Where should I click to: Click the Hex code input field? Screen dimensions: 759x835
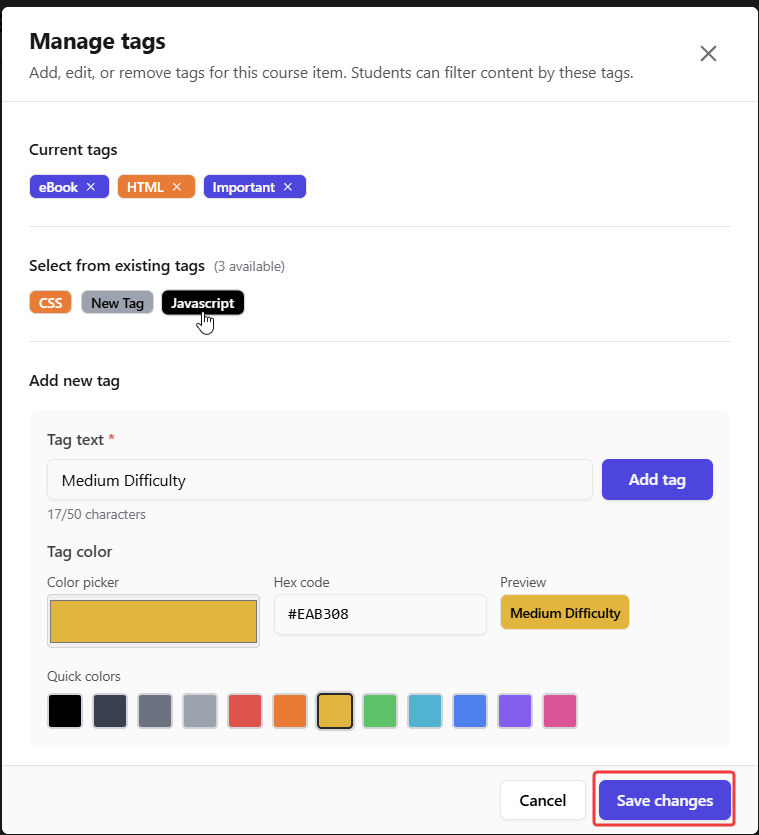(x=380, y=614)
